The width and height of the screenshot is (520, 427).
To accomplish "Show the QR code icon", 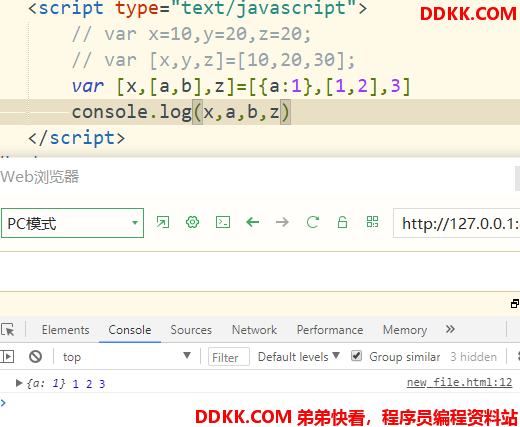I will [372, 222].
